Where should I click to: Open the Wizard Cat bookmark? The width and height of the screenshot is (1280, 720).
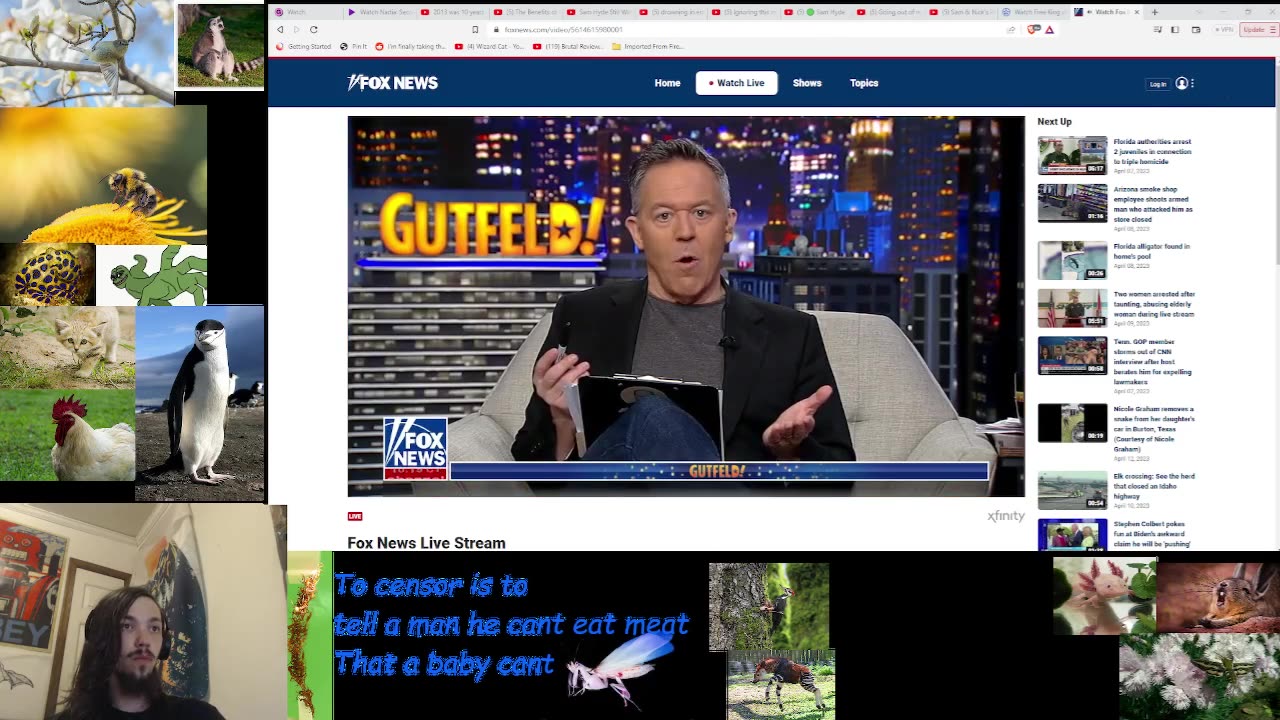tap(489, 46)
